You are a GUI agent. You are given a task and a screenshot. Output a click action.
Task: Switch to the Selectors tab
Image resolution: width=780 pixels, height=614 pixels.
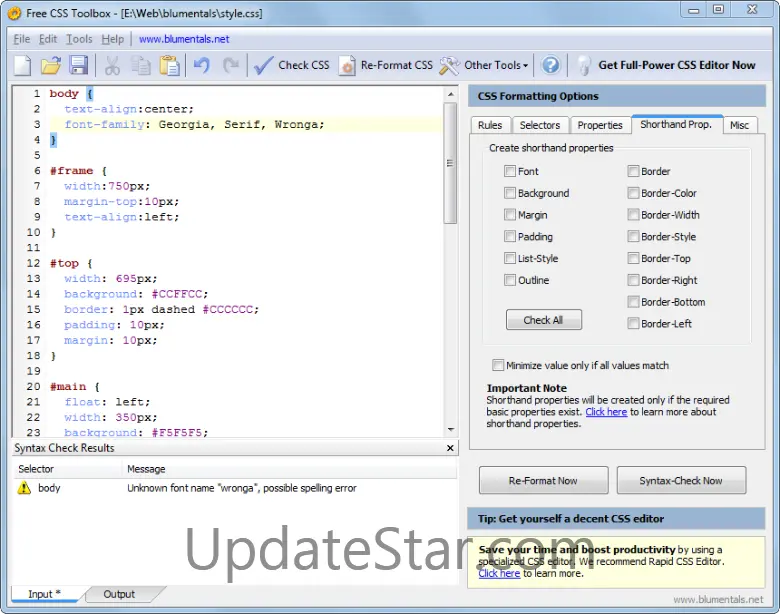point(540,125)
